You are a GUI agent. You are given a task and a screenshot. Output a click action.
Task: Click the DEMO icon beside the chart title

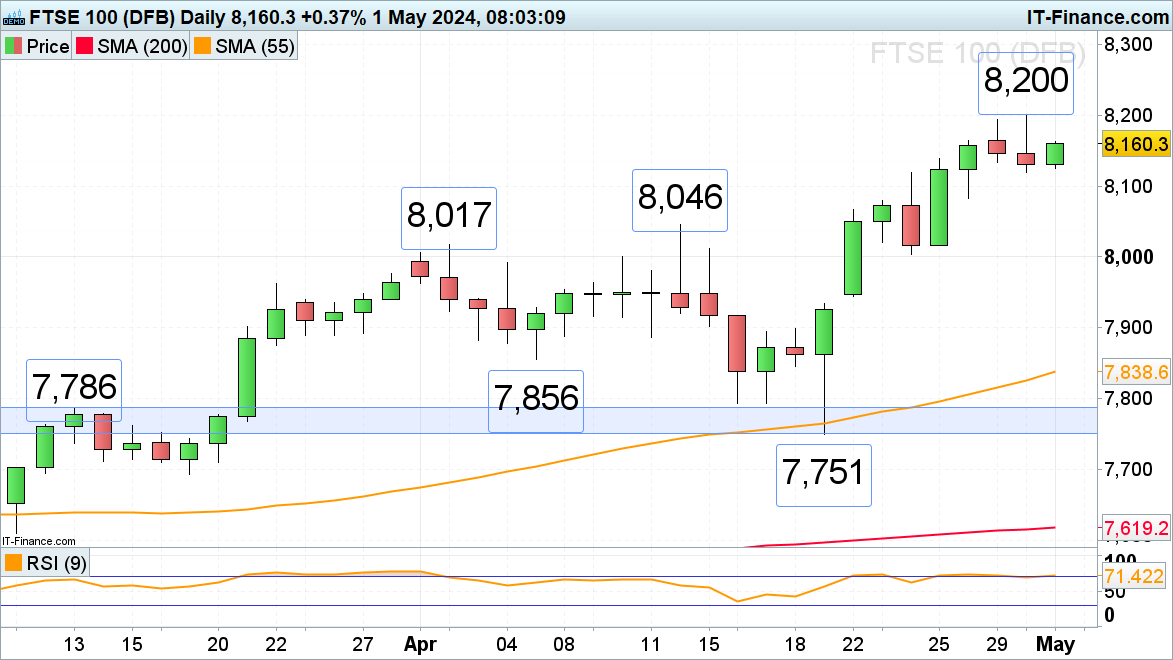pos(13,16)
